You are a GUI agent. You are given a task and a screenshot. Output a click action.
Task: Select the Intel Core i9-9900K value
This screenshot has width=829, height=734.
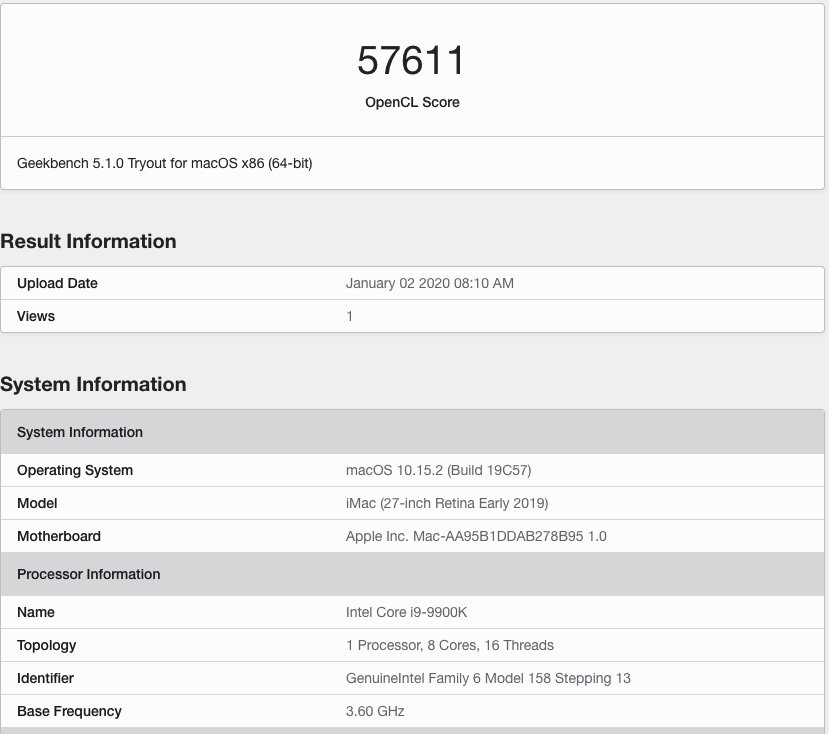coord(406,612)
